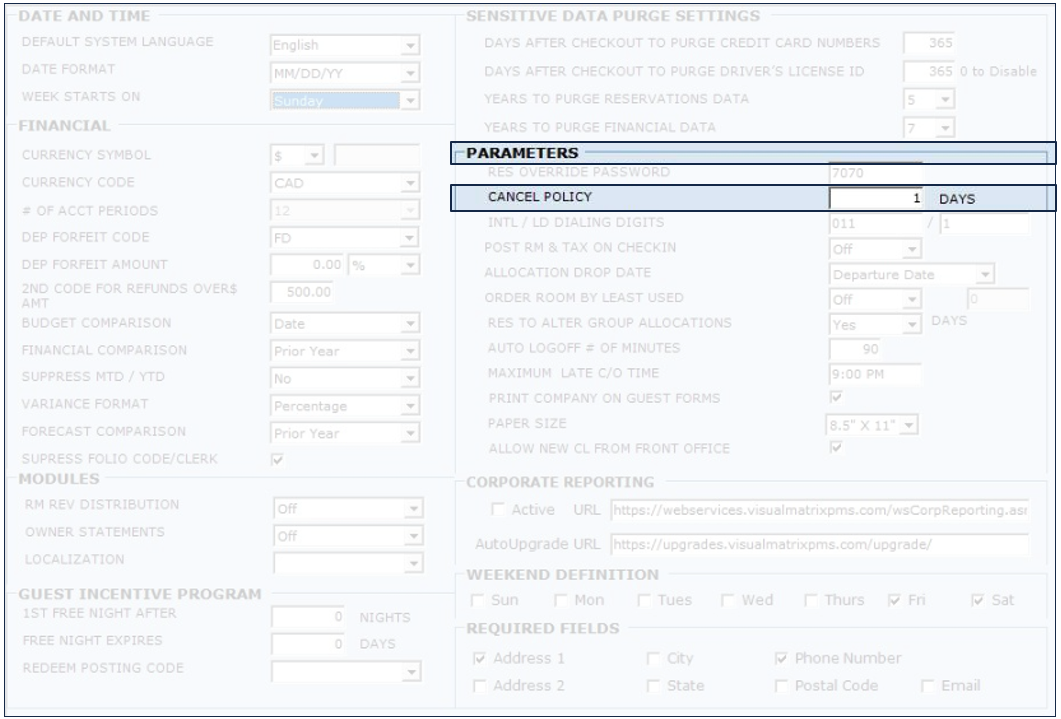
Task: Enable the Corporate Reporting Active checkbox
Action: click(x=498, y=510)
